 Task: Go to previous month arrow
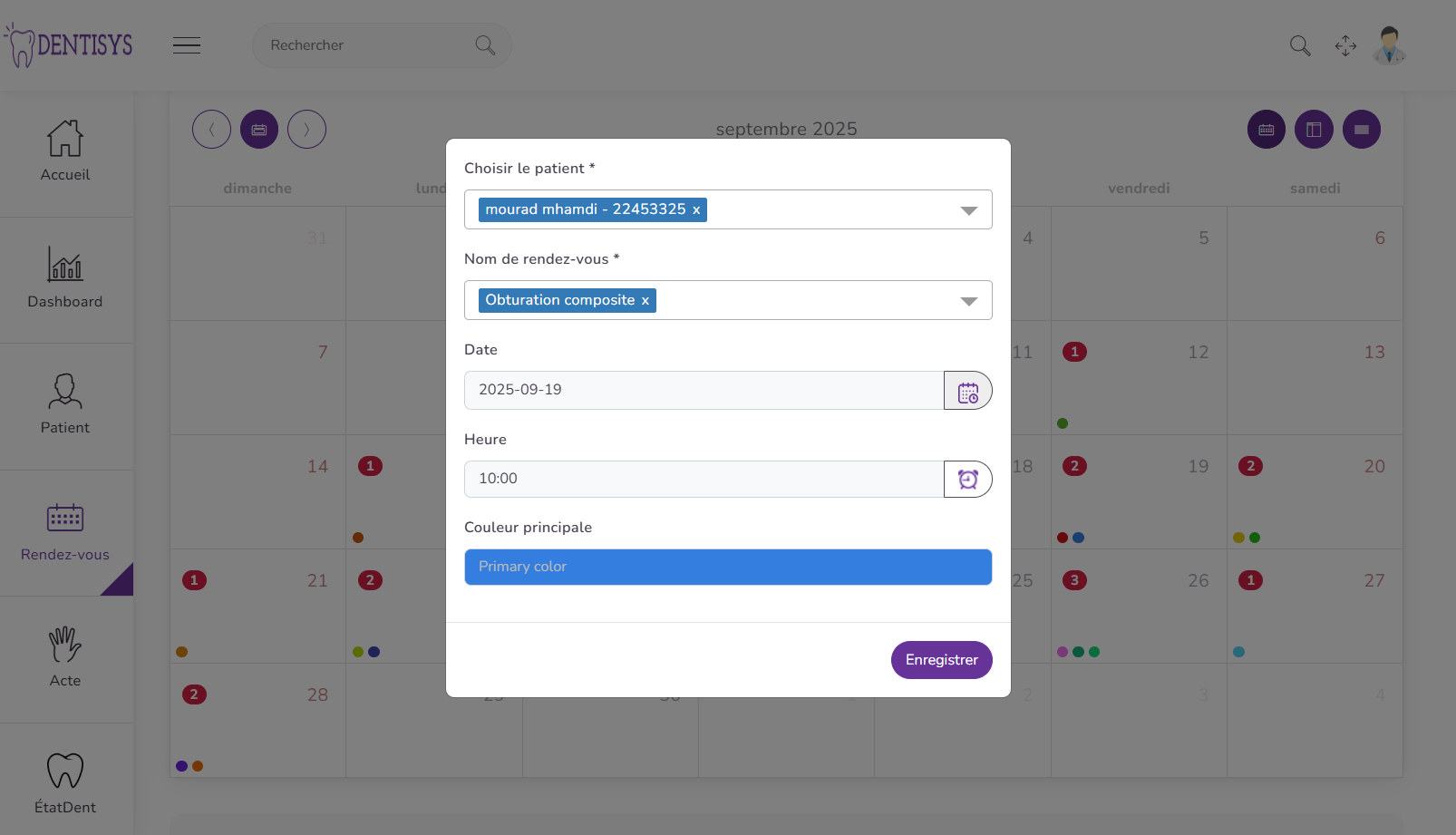[x=211, y=130]
